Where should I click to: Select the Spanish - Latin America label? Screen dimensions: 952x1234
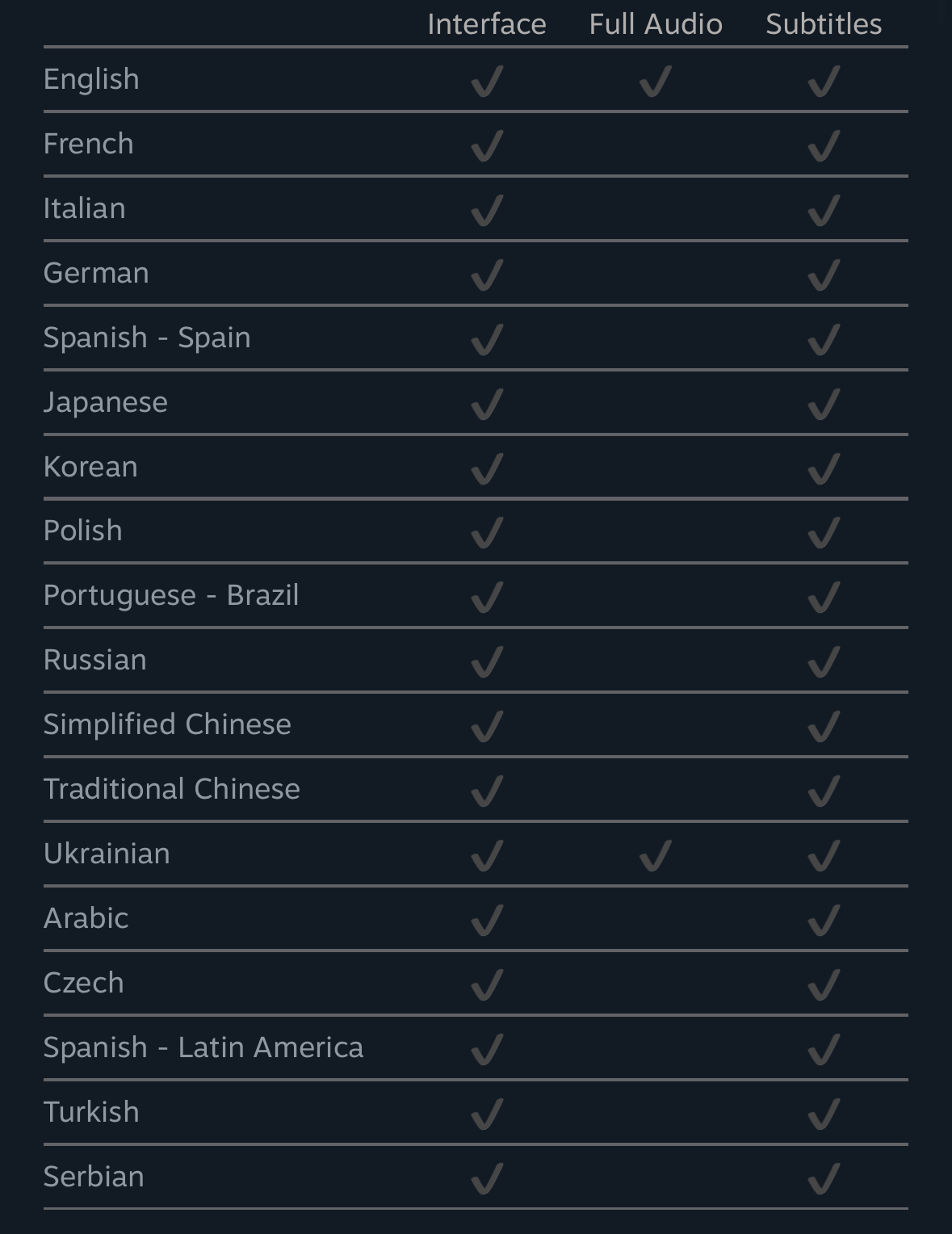click(203, 1047)
